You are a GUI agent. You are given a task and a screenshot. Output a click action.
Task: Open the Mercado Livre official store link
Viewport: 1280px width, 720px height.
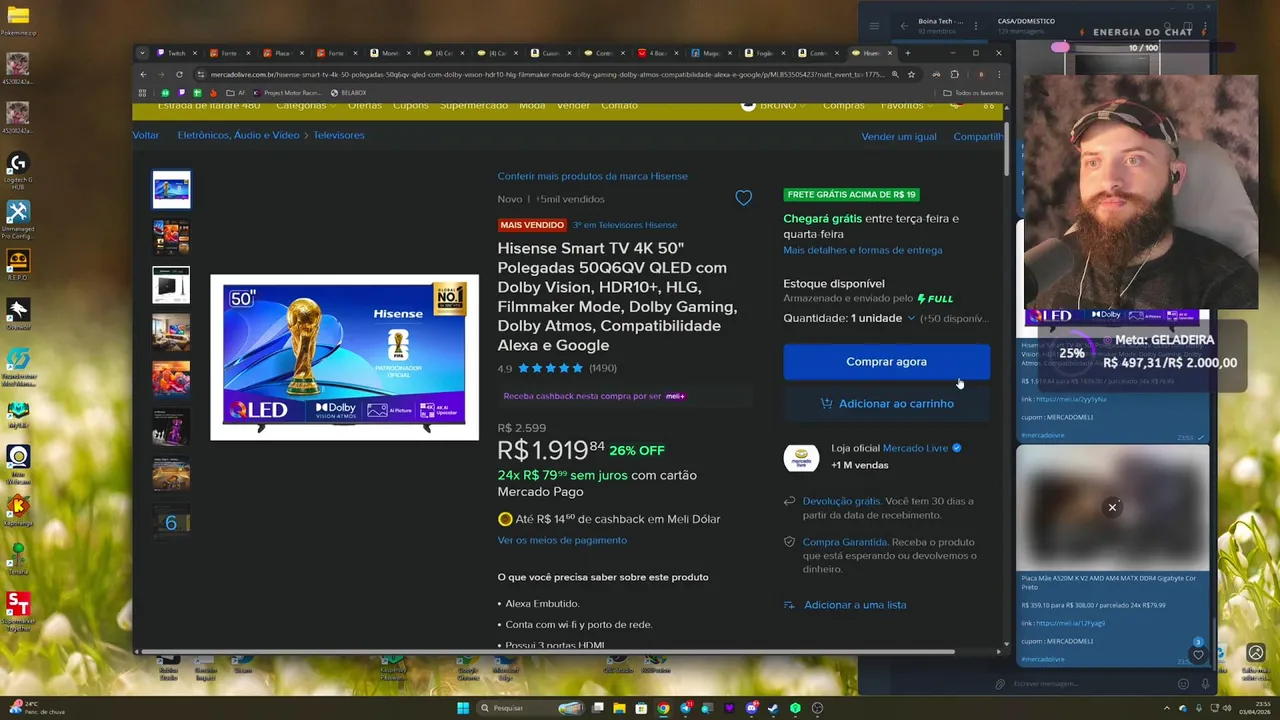tap(915, 448)
